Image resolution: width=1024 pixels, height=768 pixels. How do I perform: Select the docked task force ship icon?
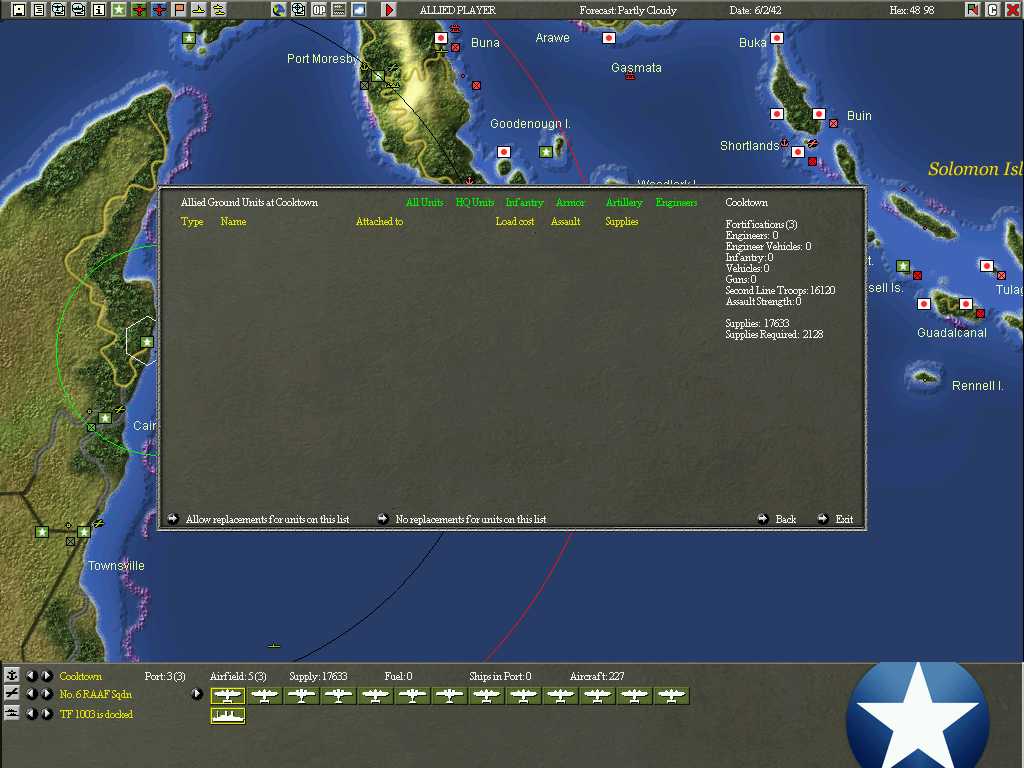pos(227,716)
